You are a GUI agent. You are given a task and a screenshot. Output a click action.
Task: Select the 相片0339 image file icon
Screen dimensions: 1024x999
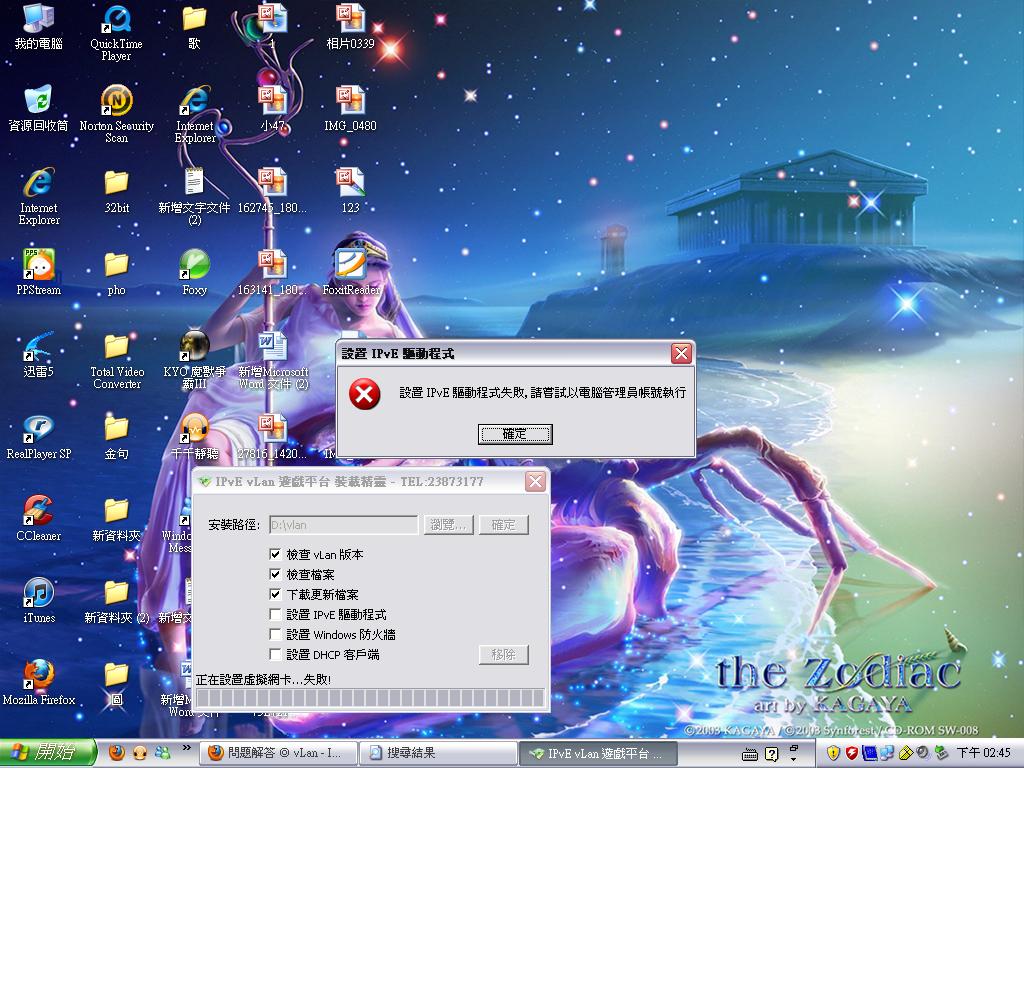point(351,27)
